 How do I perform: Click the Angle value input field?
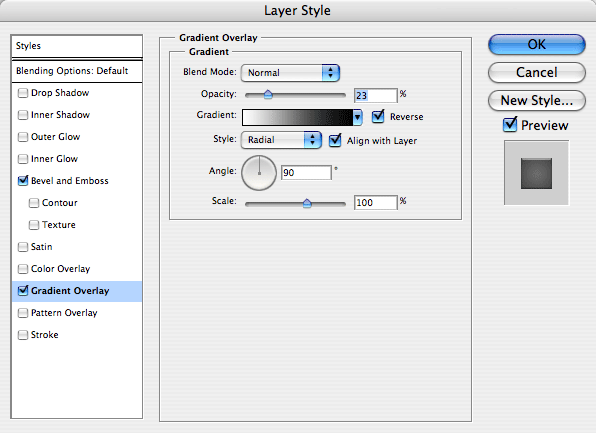coord(306,173)
